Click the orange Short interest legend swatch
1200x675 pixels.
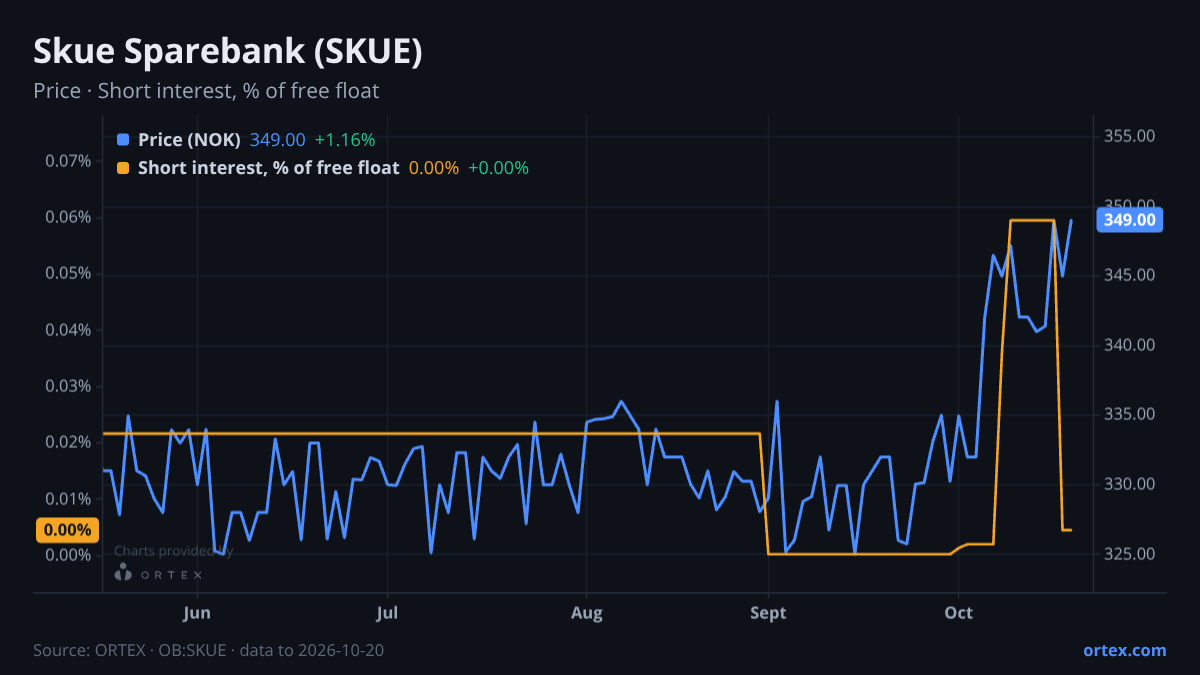pos(123,168)
